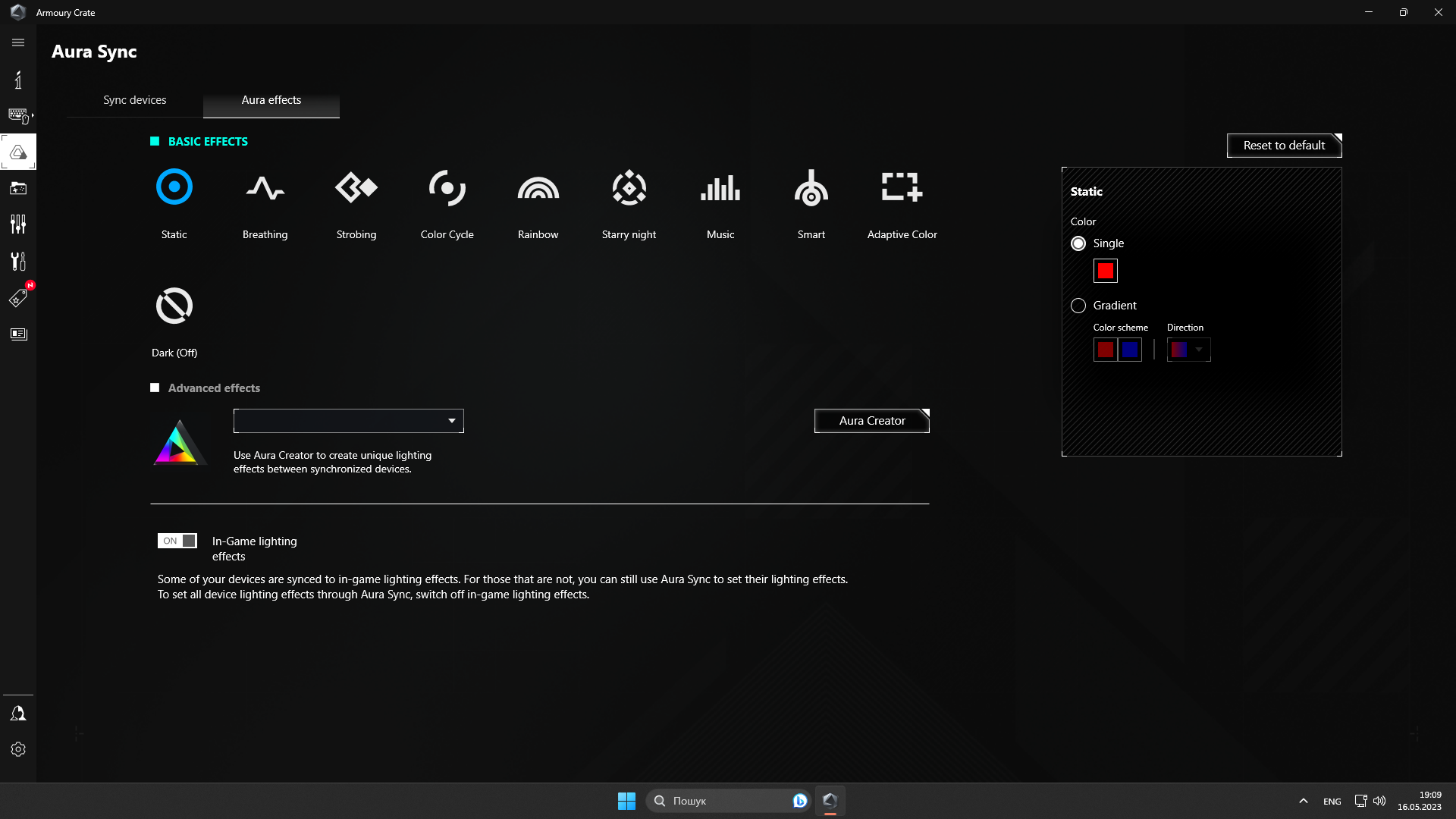Screen dimensions: 1456x819
Task: Open the Advanced effects dropdown
Action: (x=348, y=421)
